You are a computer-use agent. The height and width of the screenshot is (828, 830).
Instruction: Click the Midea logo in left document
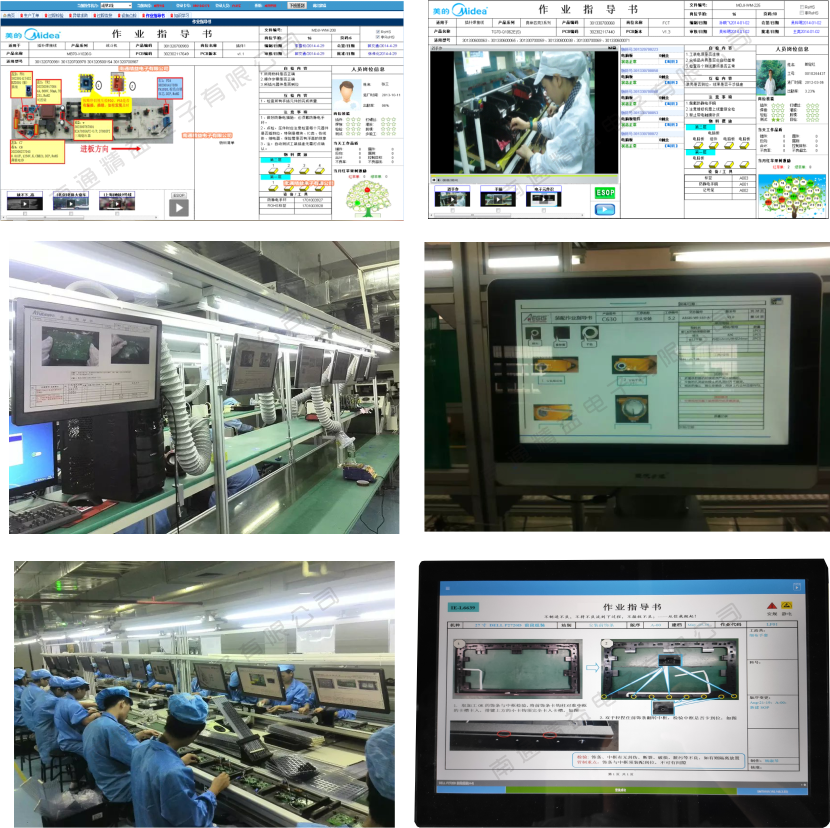pyautogui.click(x=36, y=33)
